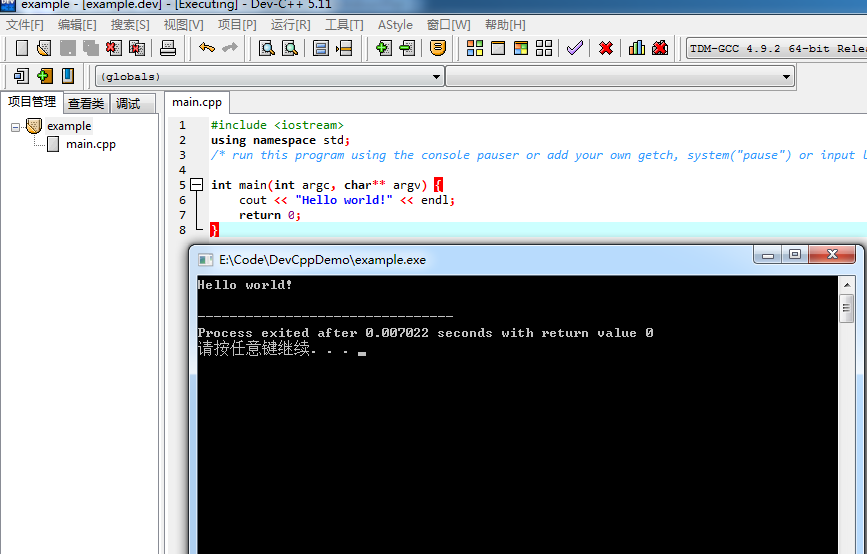The height and width of the screenshot is (554, 867).
Task: Open Project Options shield icon
Action: tap(437, 48)
